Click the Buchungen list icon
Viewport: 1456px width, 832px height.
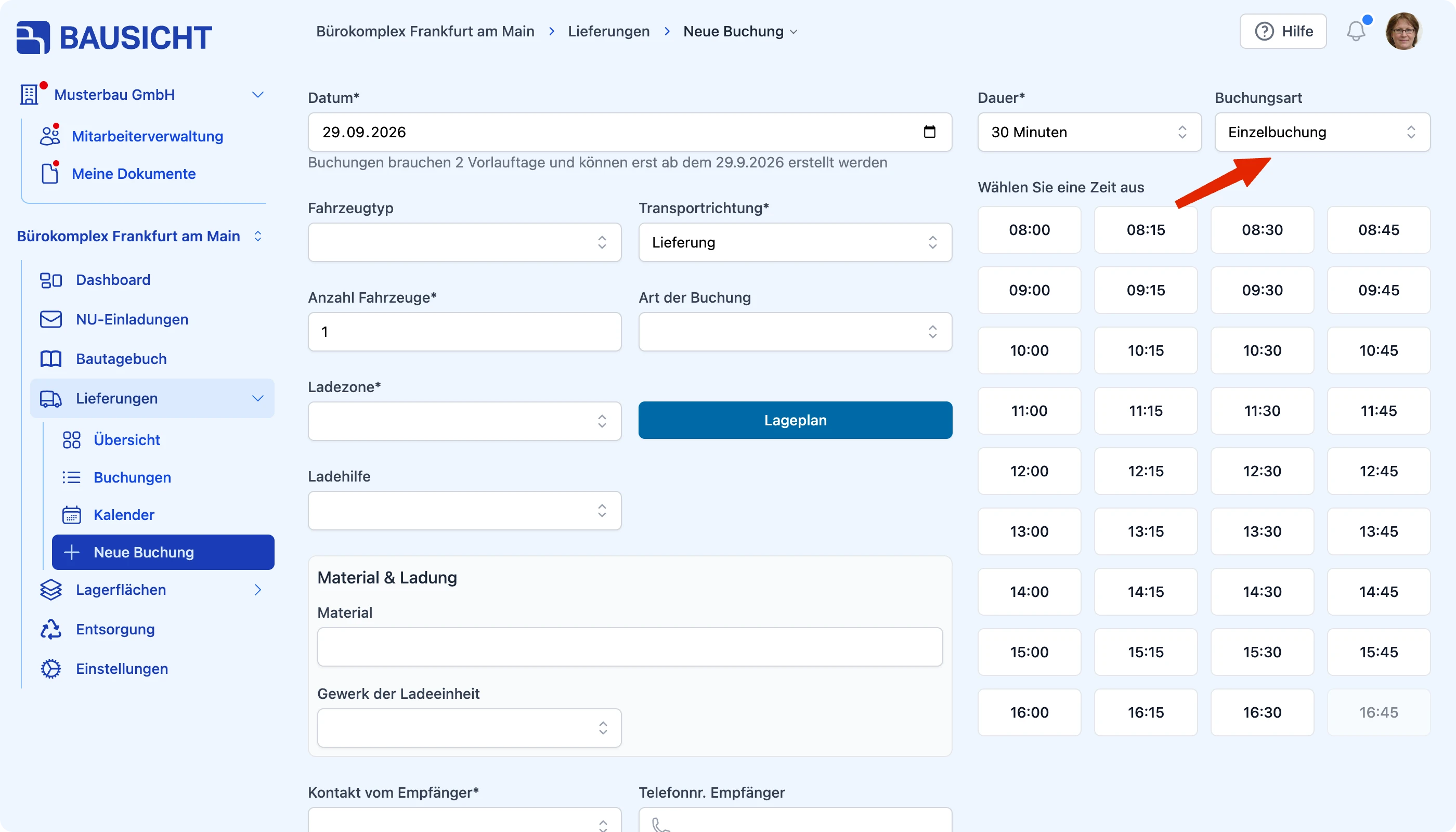[71, 477]
